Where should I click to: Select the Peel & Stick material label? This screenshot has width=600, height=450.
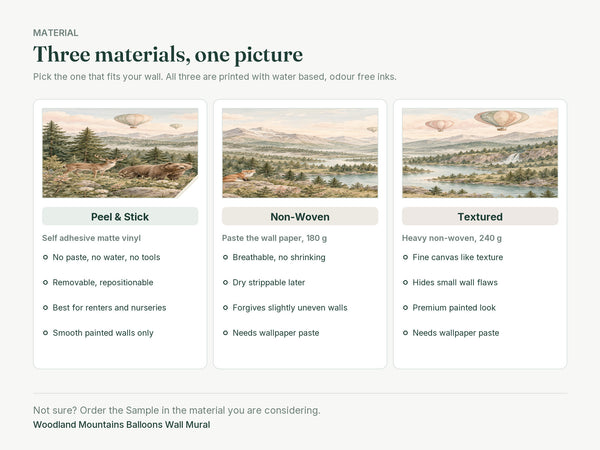click(120, 217)
